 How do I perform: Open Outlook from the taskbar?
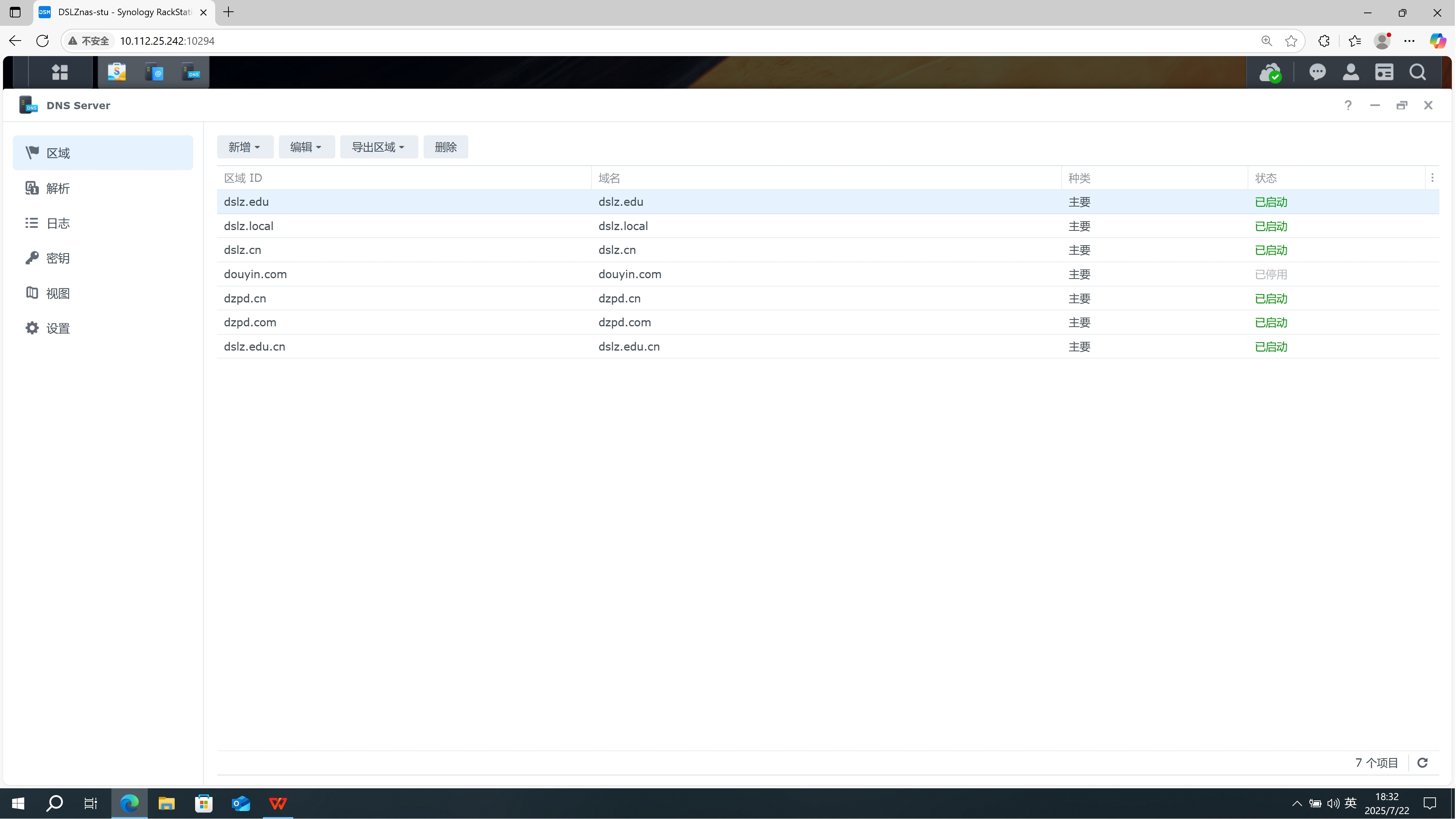pyautogui.click(x=241, y=803)
